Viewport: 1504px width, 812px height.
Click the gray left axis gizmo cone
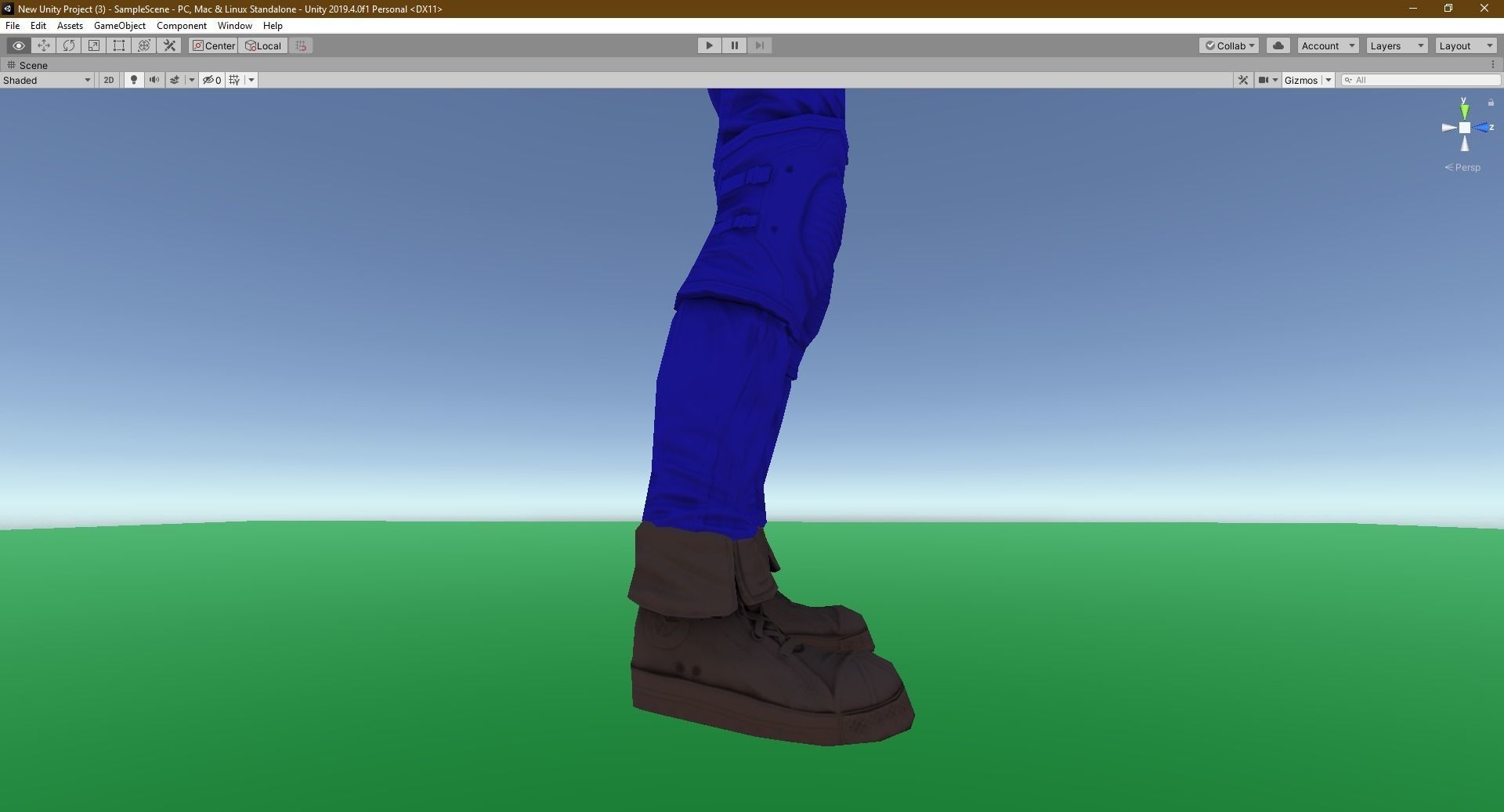[1449, 128]
